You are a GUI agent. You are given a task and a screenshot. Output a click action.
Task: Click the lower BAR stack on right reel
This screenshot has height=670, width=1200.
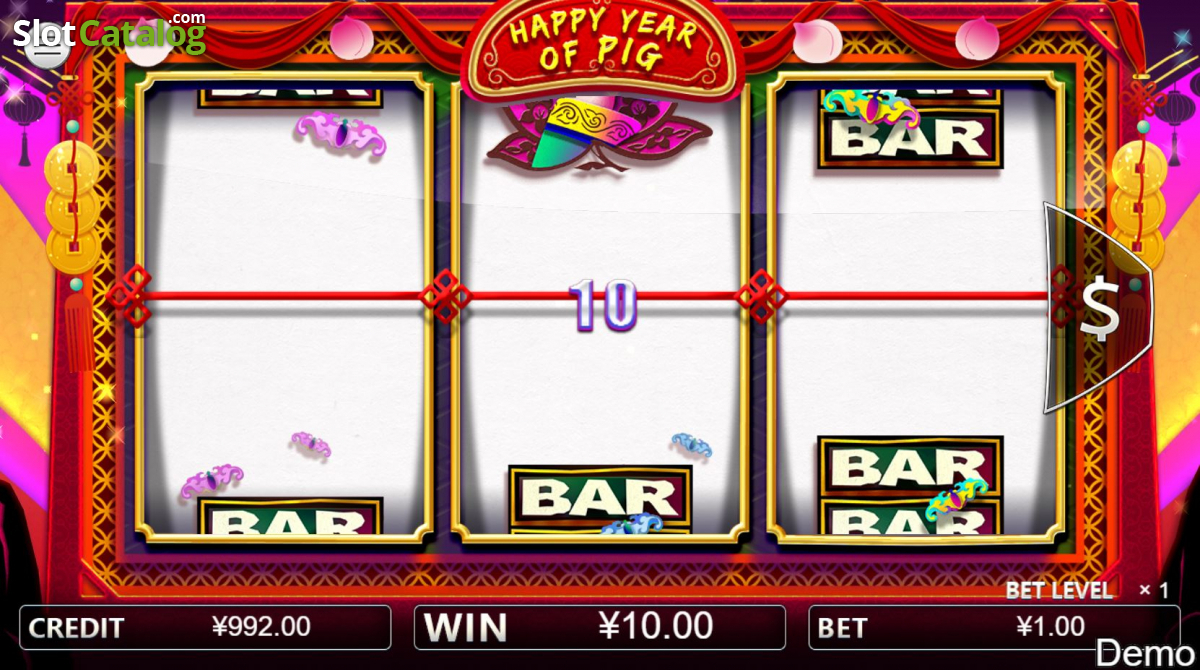point(910,485)
